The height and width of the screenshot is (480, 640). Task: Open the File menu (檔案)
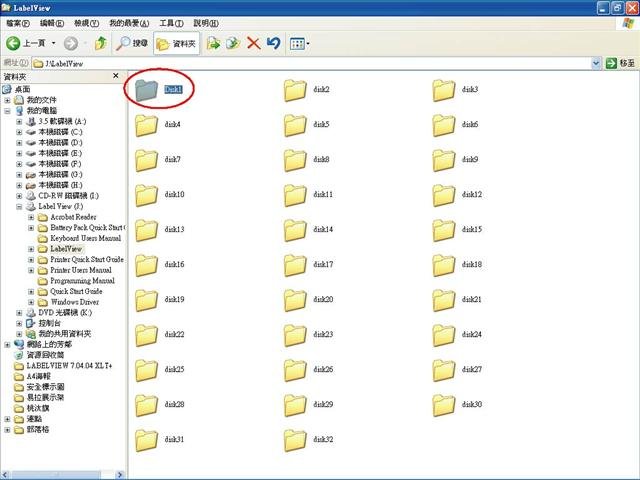click(18, 23)
